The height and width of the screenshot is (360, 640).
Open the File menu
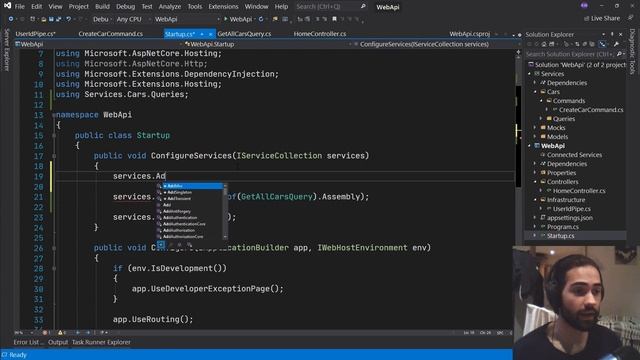[x=19, y=7]
